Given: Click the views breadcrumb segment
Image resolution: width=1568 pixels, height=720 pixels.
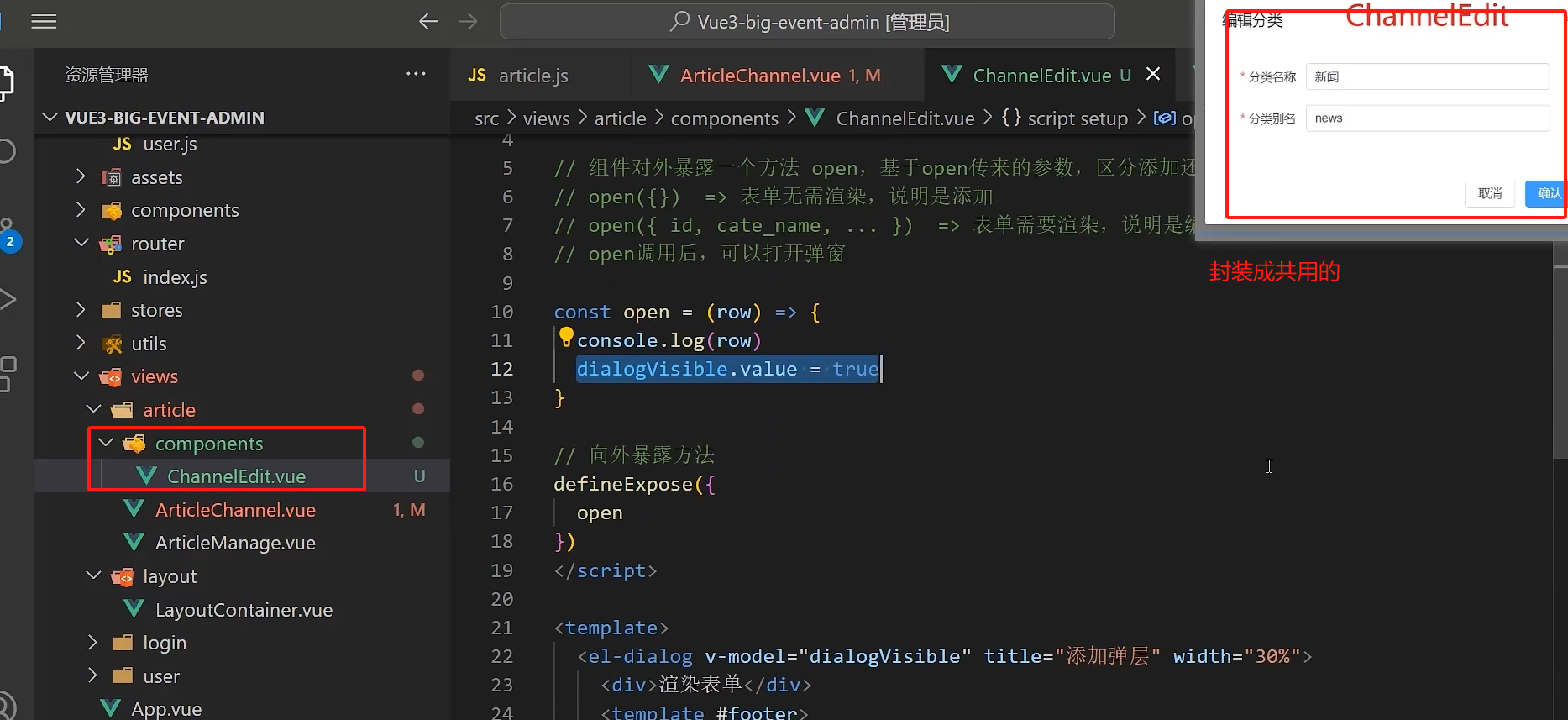Looking at the screenshot, I should 546,118.
